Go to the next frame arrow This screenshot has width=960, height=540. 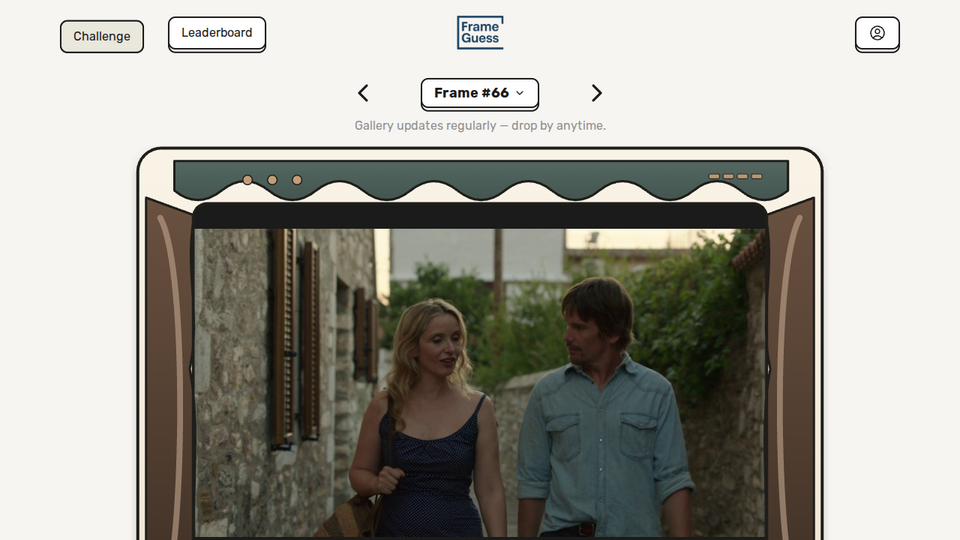click(596, 93)
